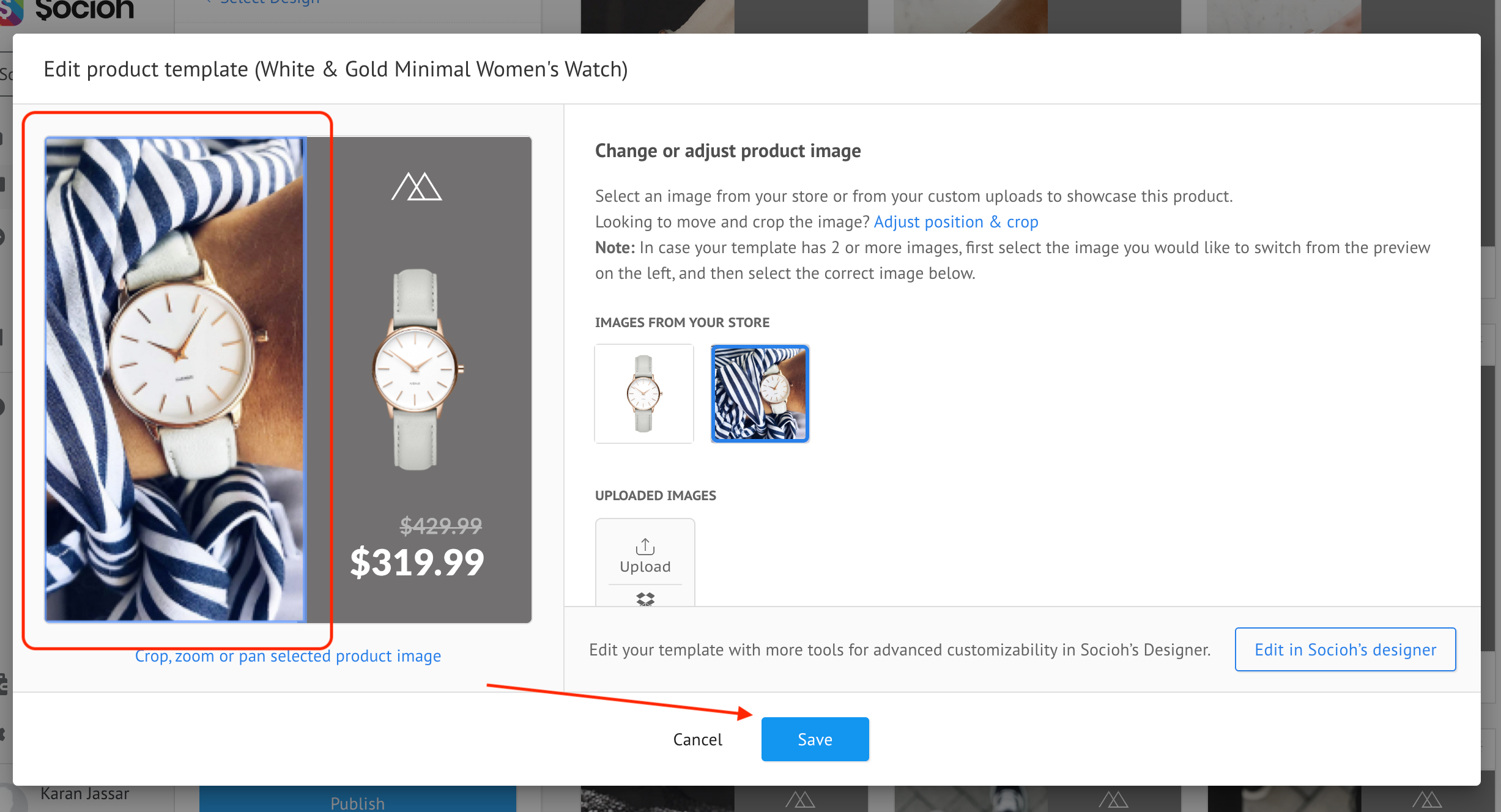Click the upload arrow icon
This screenshot has width=1501, height=812.
(645, 545)
